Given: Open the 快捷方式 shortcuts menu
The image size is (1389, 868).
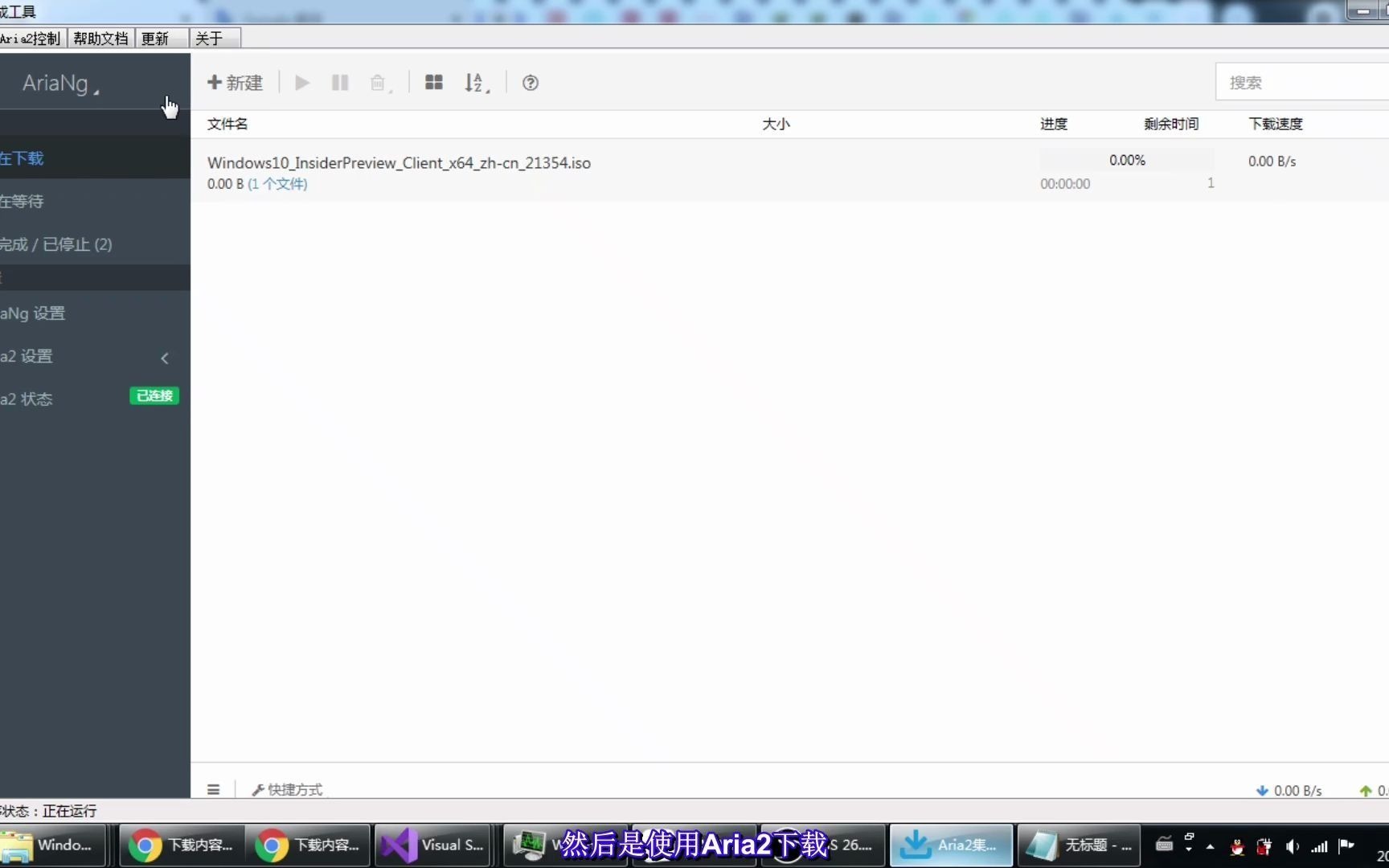Looking at the screenshot, I should coord(287,789).
